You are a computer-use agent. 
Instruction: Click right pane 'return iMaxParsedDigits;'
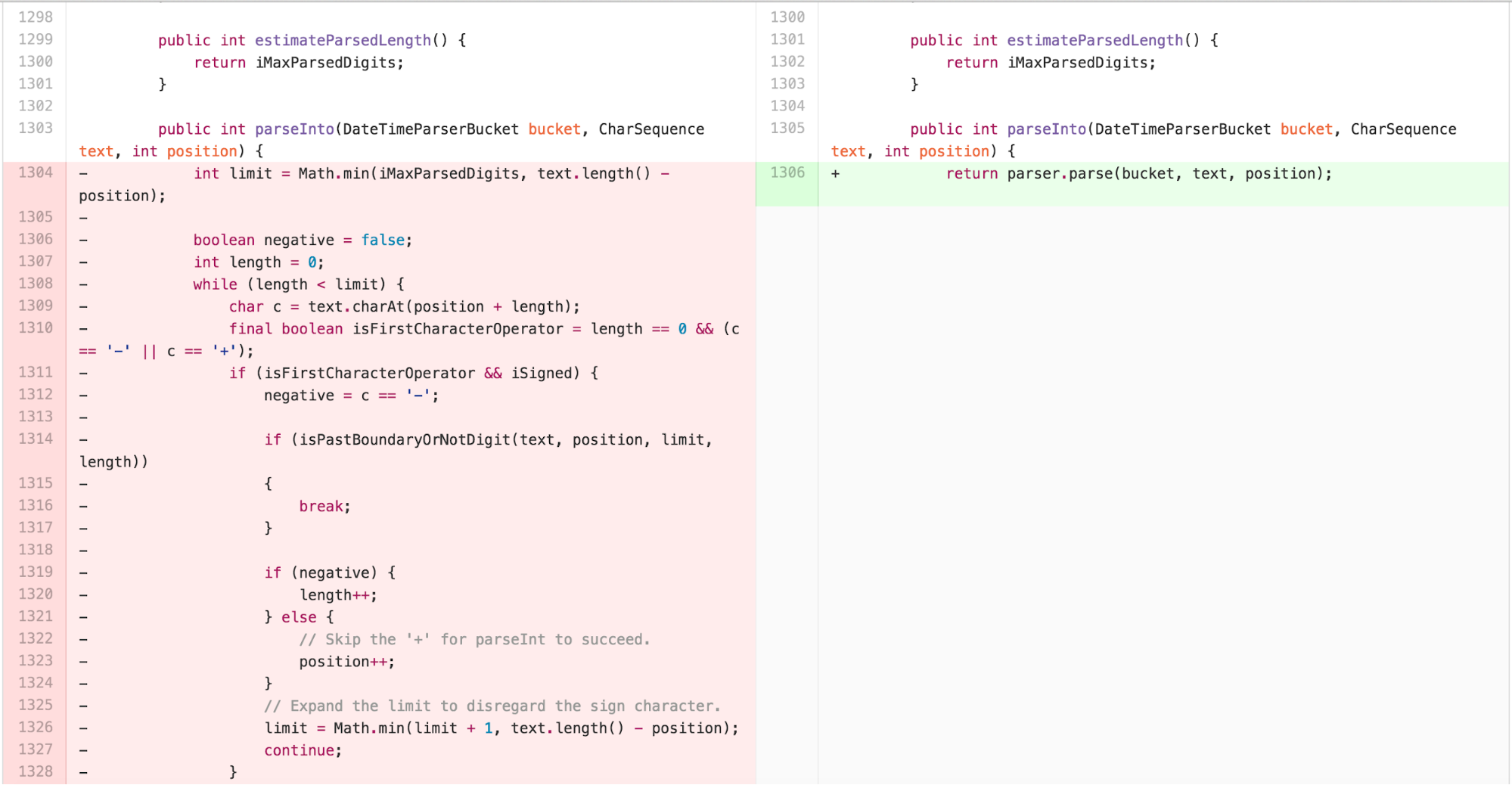click(1051, 63)
